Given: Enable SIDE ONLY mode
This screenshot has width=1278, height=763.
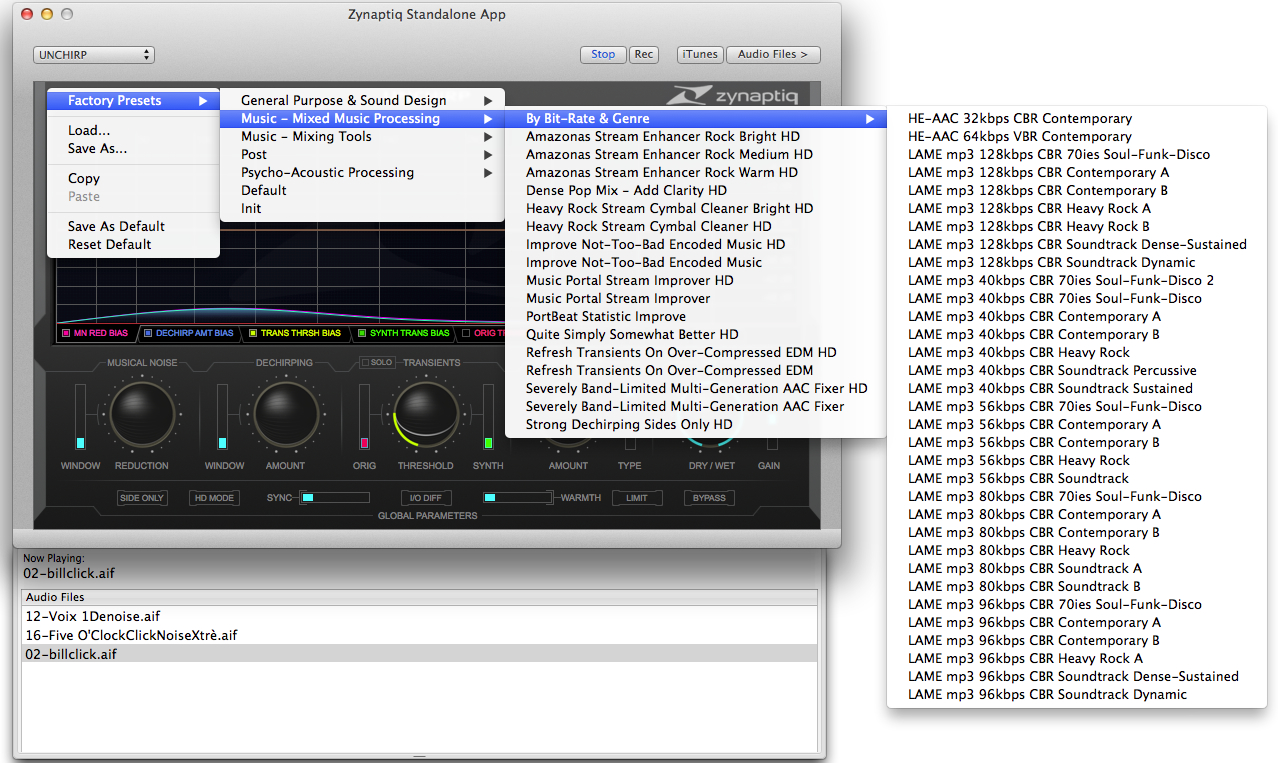Looking at the screenshot, I should tap(142, 498).
